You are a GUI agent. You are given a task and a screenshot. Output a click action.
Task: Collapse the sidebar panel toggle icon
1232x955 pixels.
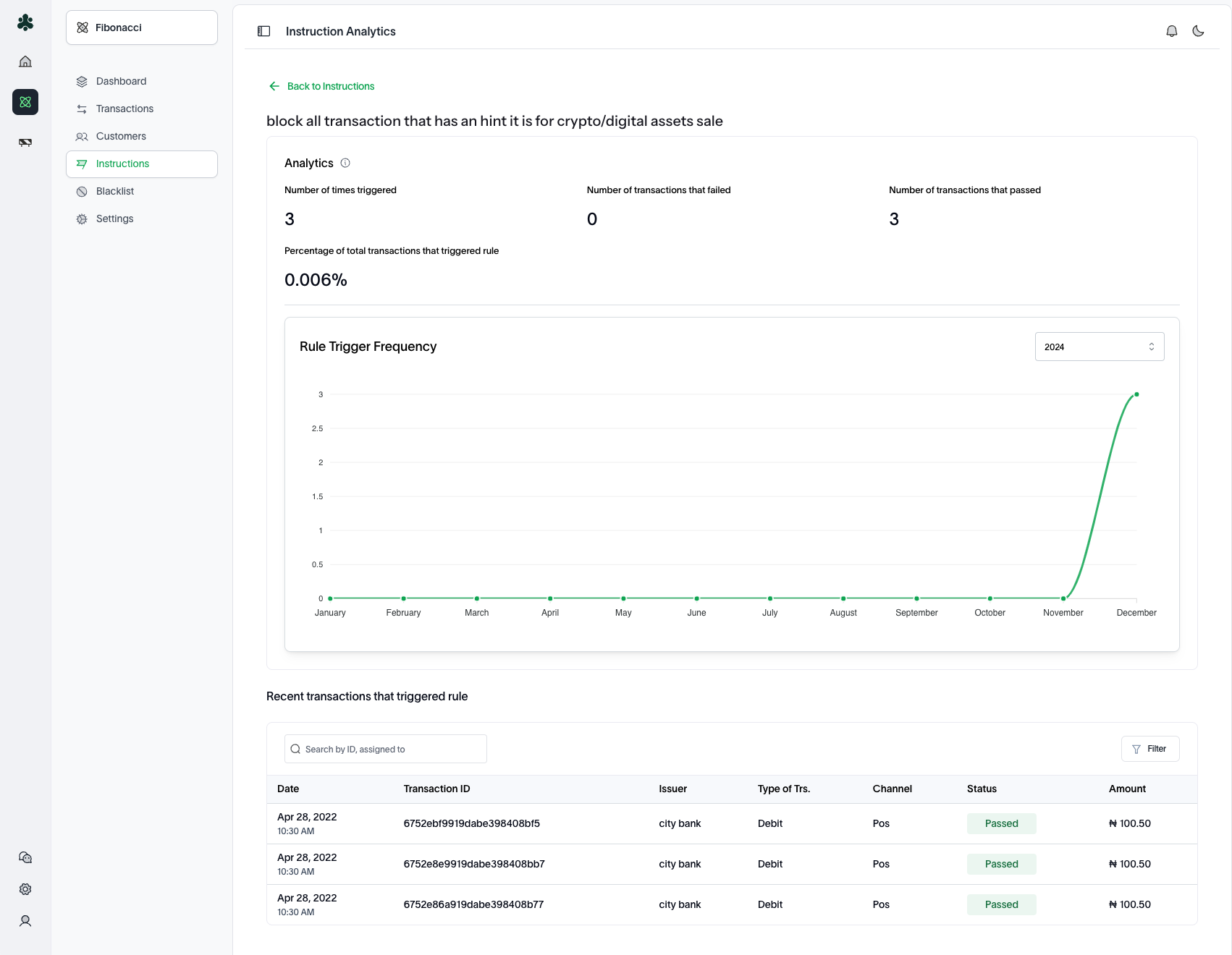click(263, 31)
